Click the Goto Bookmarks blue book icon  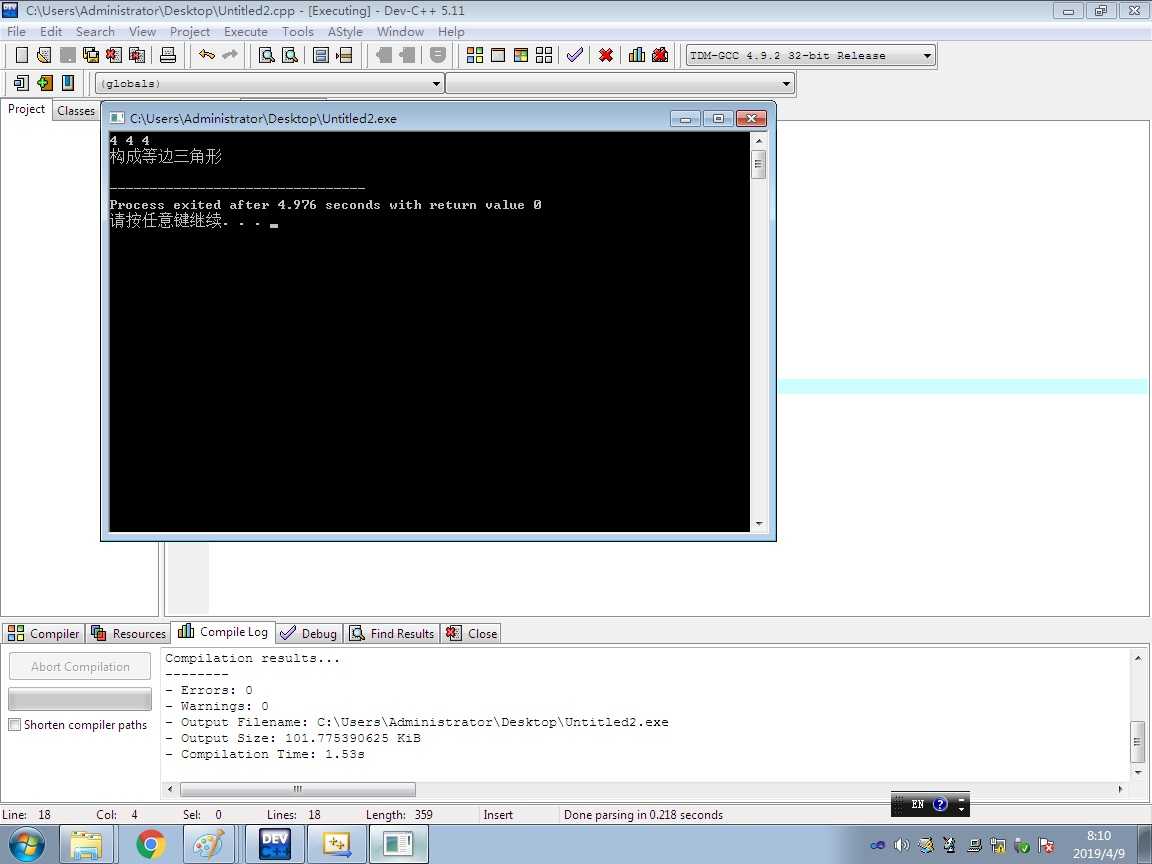tap(68, 83)
